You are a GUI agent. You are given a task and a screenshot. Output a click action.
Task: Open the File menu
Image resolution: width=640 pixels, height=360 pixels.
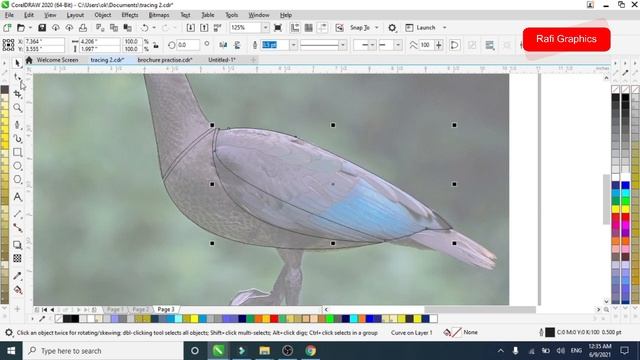(x=9, y=15)
